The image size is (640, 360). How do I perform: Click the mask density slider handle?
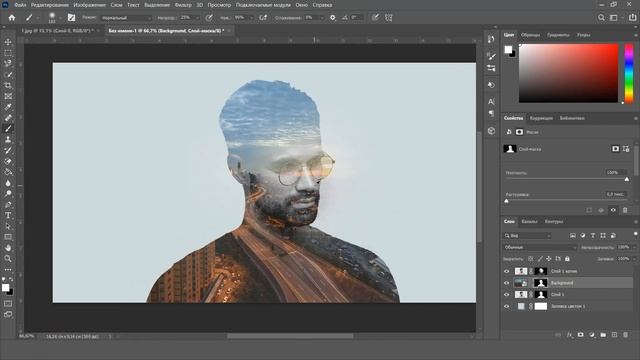[x=627, y=179]
